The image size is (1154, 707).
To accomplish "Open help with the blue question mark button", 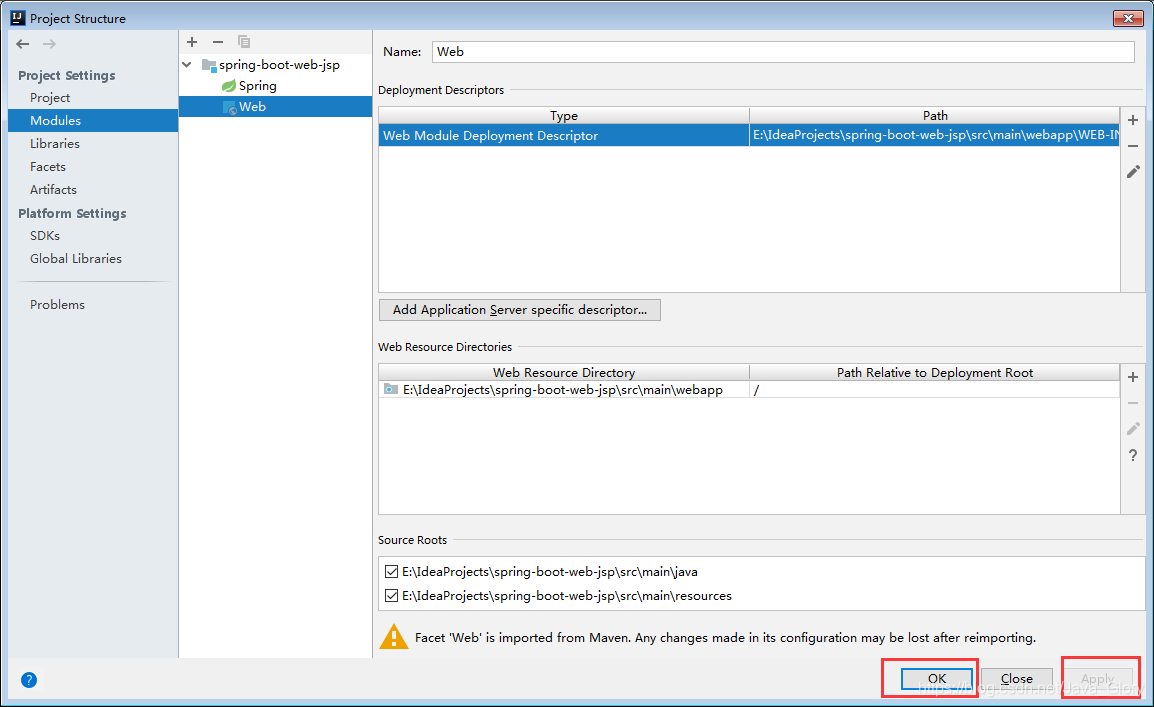I will 29,680.
